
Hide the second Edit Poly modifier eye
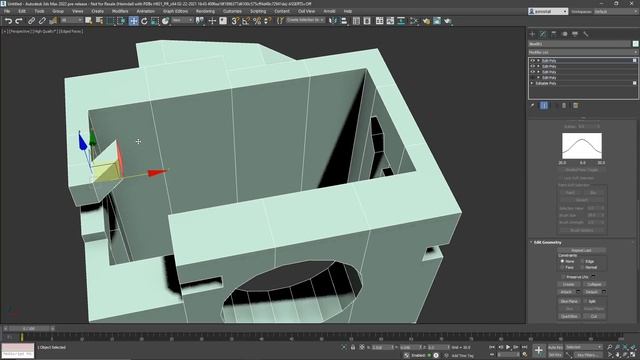coord(532,66)
